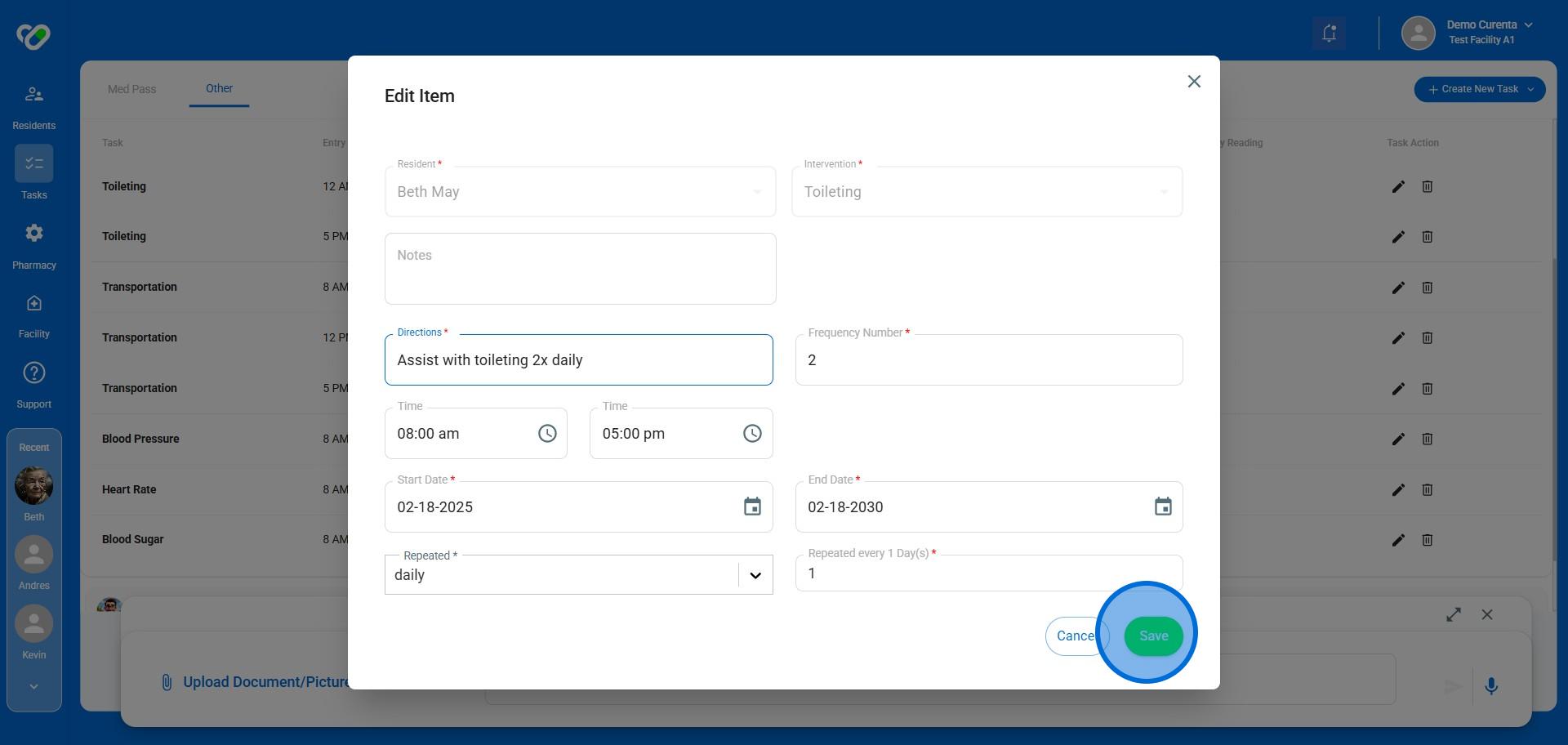The image size is (1568, 745).
Task: Switch to the Med Pass tab
Action: [131, 89]
